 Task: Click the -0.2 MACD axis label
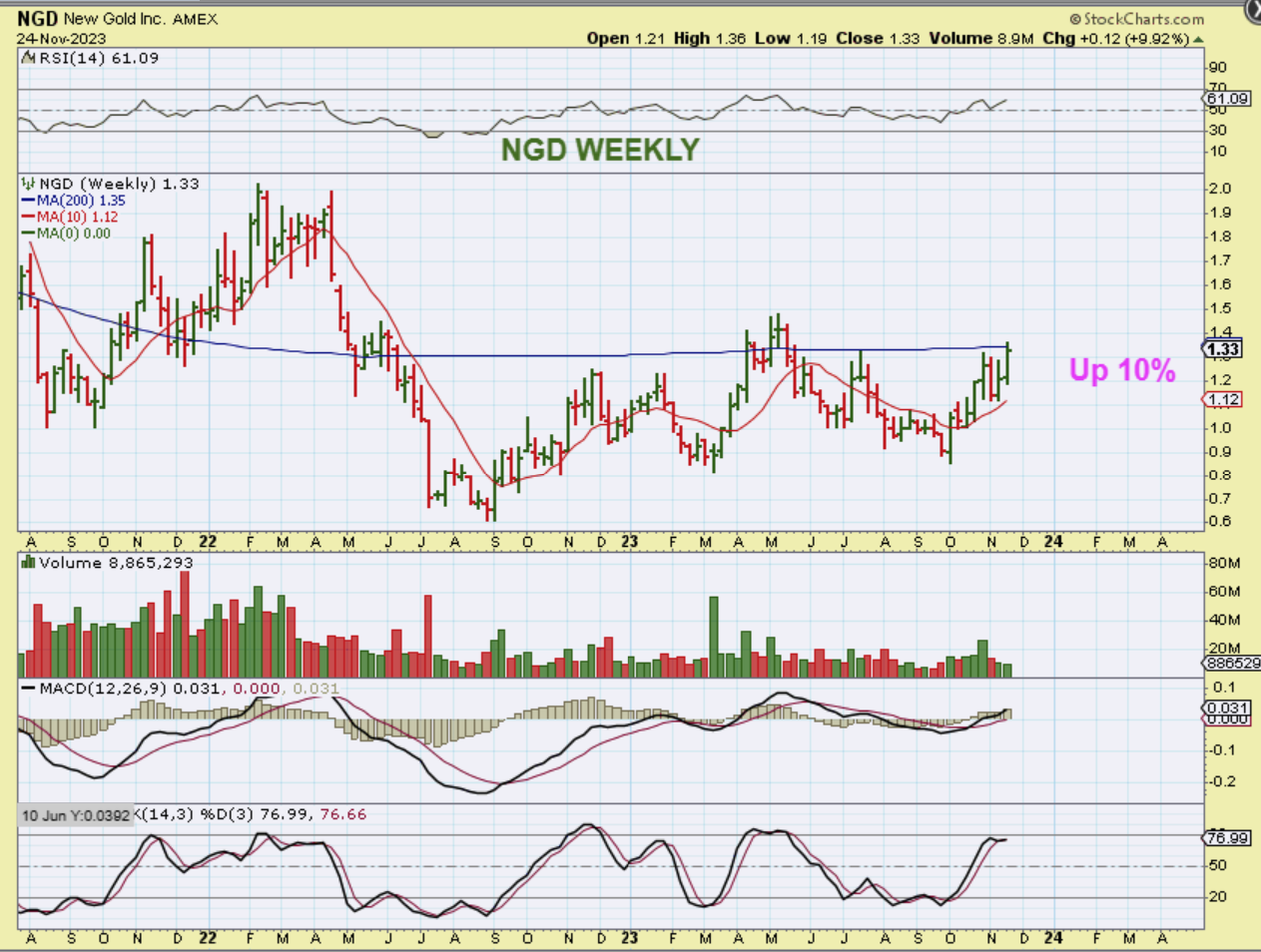(x=1220, y=782)
